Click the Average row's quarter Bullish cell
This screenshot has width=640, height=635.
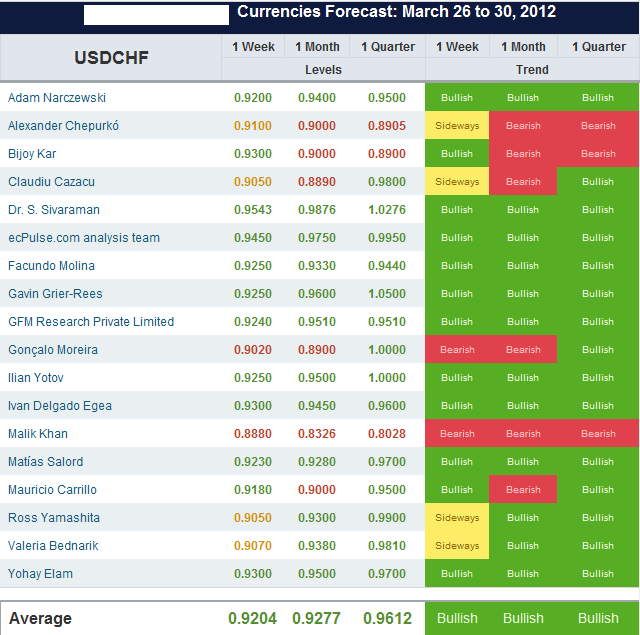(598, 618)
